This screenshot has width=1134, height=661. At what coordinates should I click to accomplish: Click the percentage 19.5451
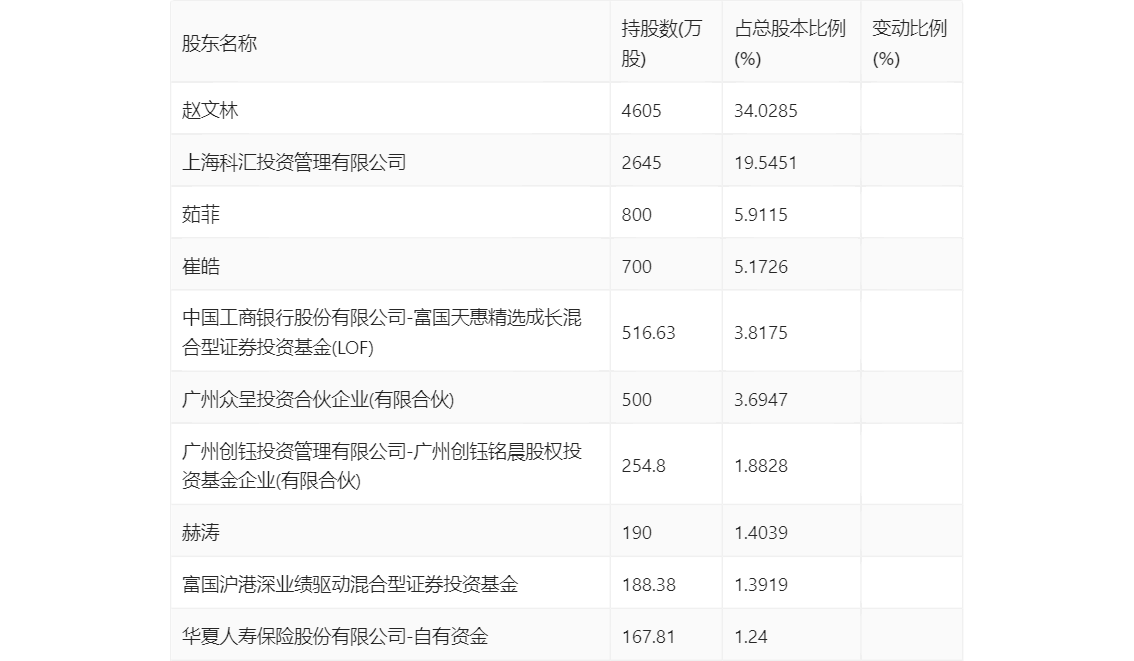click(x=766, y=163)
